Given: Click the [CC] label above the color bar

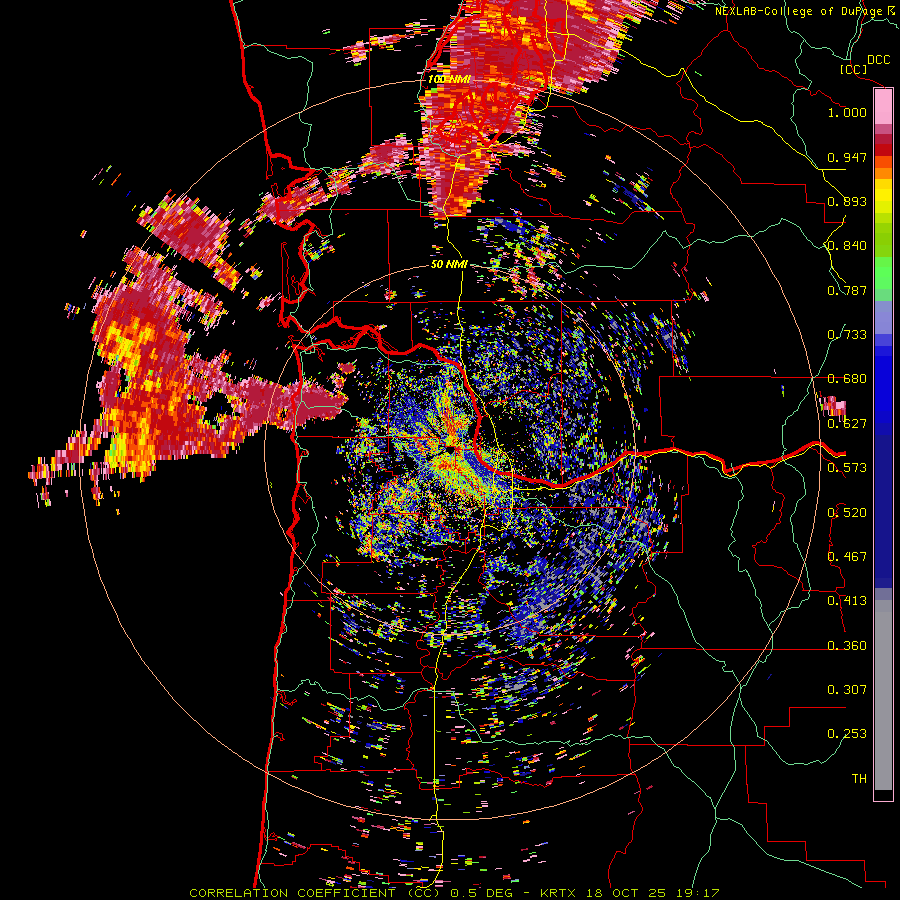Looking at the screenshot, I should point(853,69).
